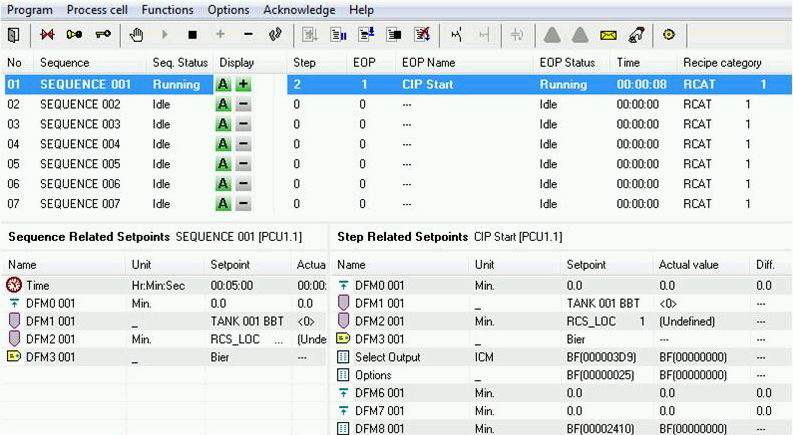Click the exit door icon in toolbar
793x435 pixels.
pyautogui.click(x=13, y=35)
